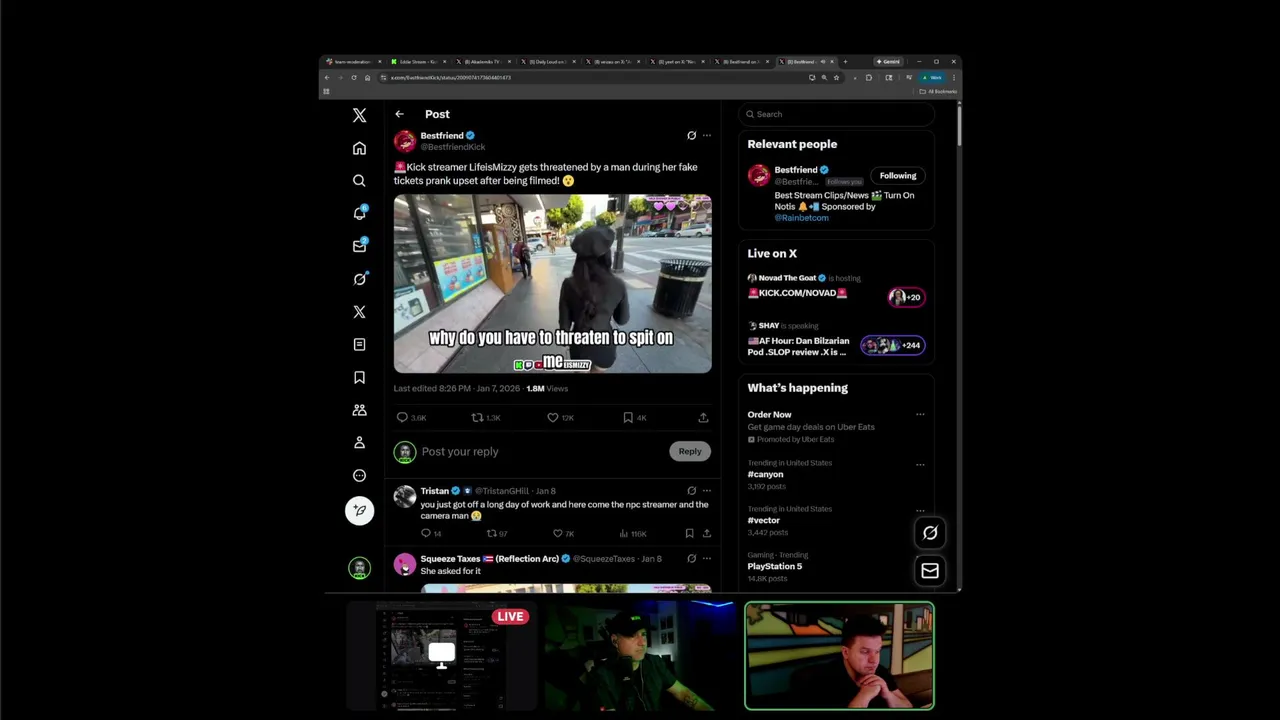Open Bestfriend profile name on post

[442, 135]
